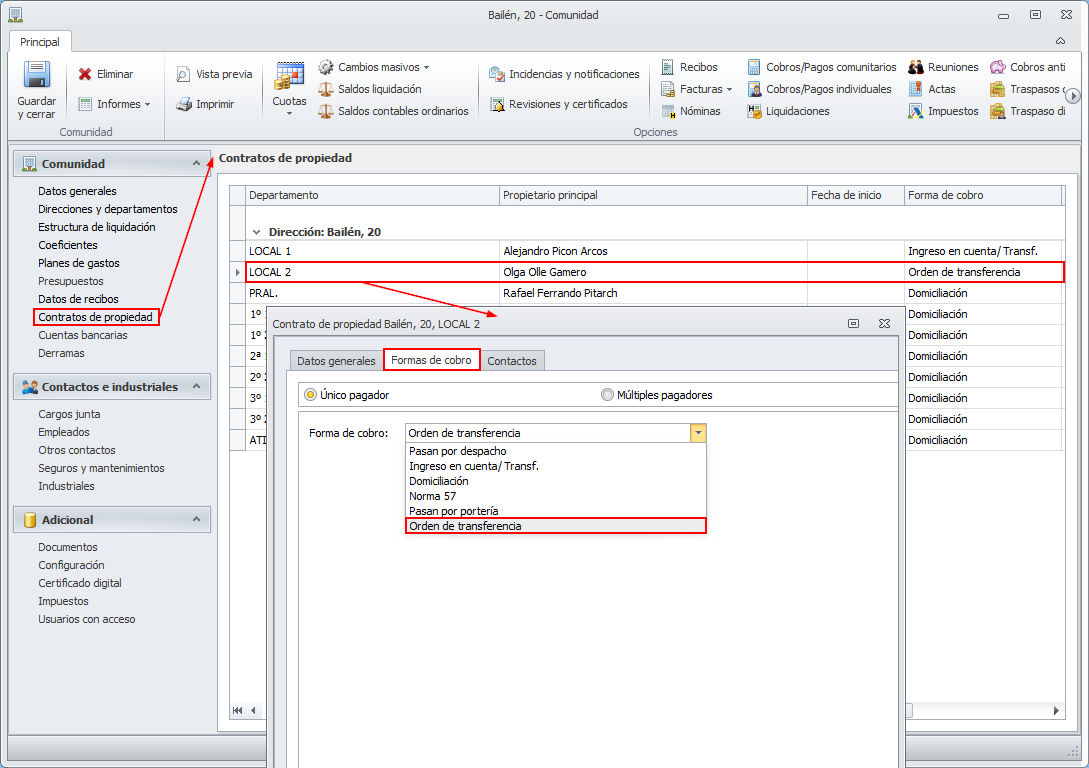Open the Revisiones y certificados icon
This screenshot has height=768, width=1089.
click(497, 104)
